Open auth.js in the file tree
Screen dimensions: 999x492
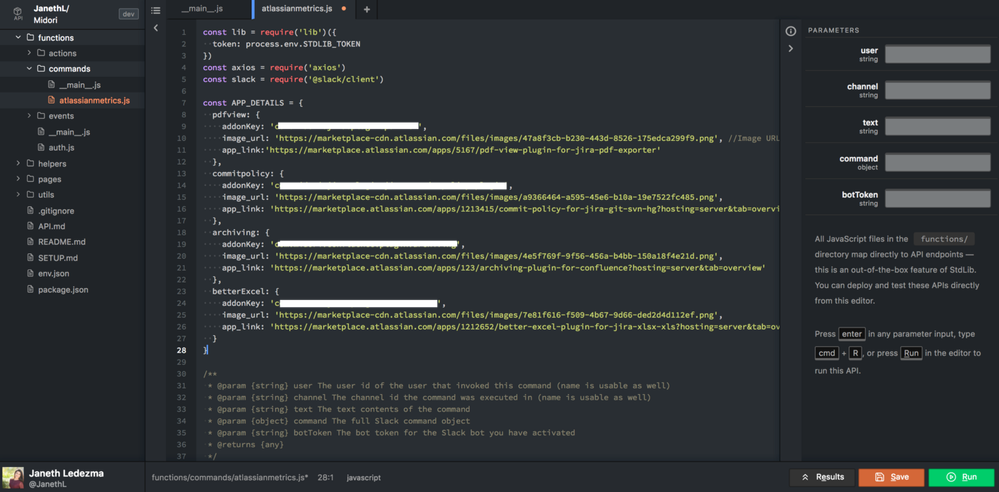click(x=61, y=148)
